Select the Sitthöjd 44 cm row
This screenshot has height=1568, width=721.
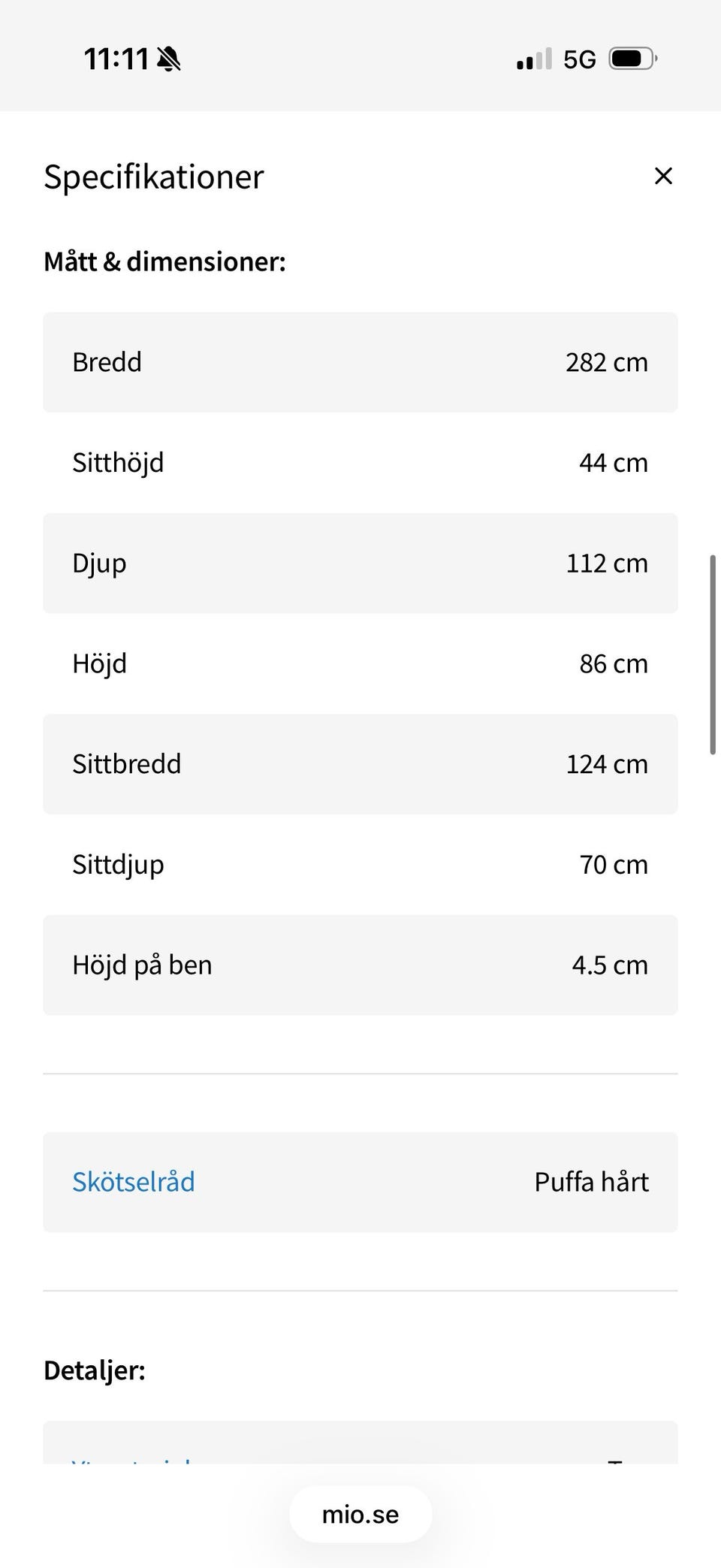pyautogui.click(x=360, y=463)
